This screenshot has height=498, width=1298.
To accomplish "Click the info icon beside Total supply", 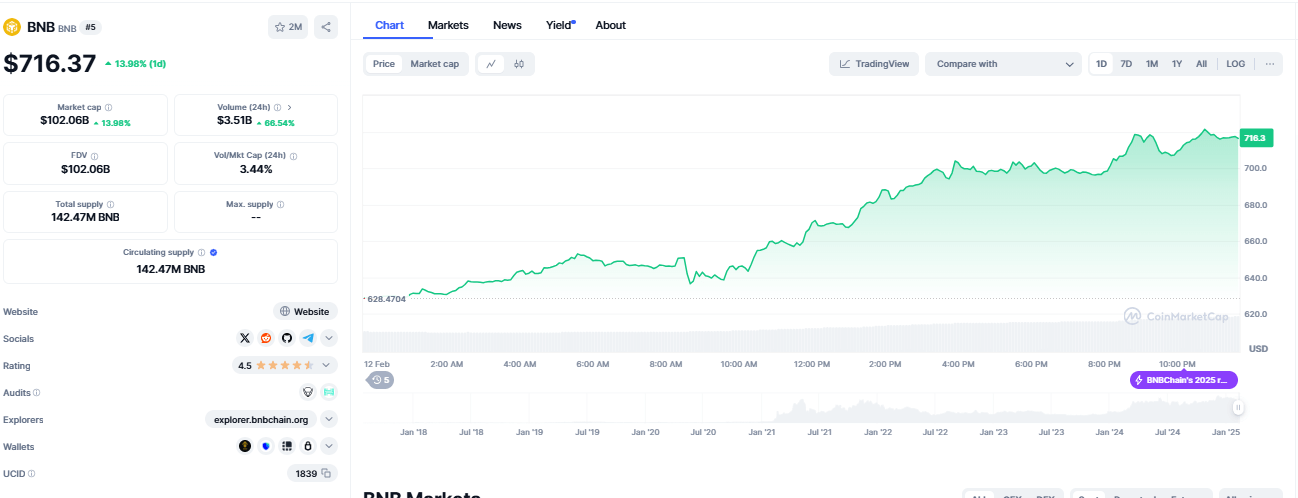I will [x=111, y=204].
